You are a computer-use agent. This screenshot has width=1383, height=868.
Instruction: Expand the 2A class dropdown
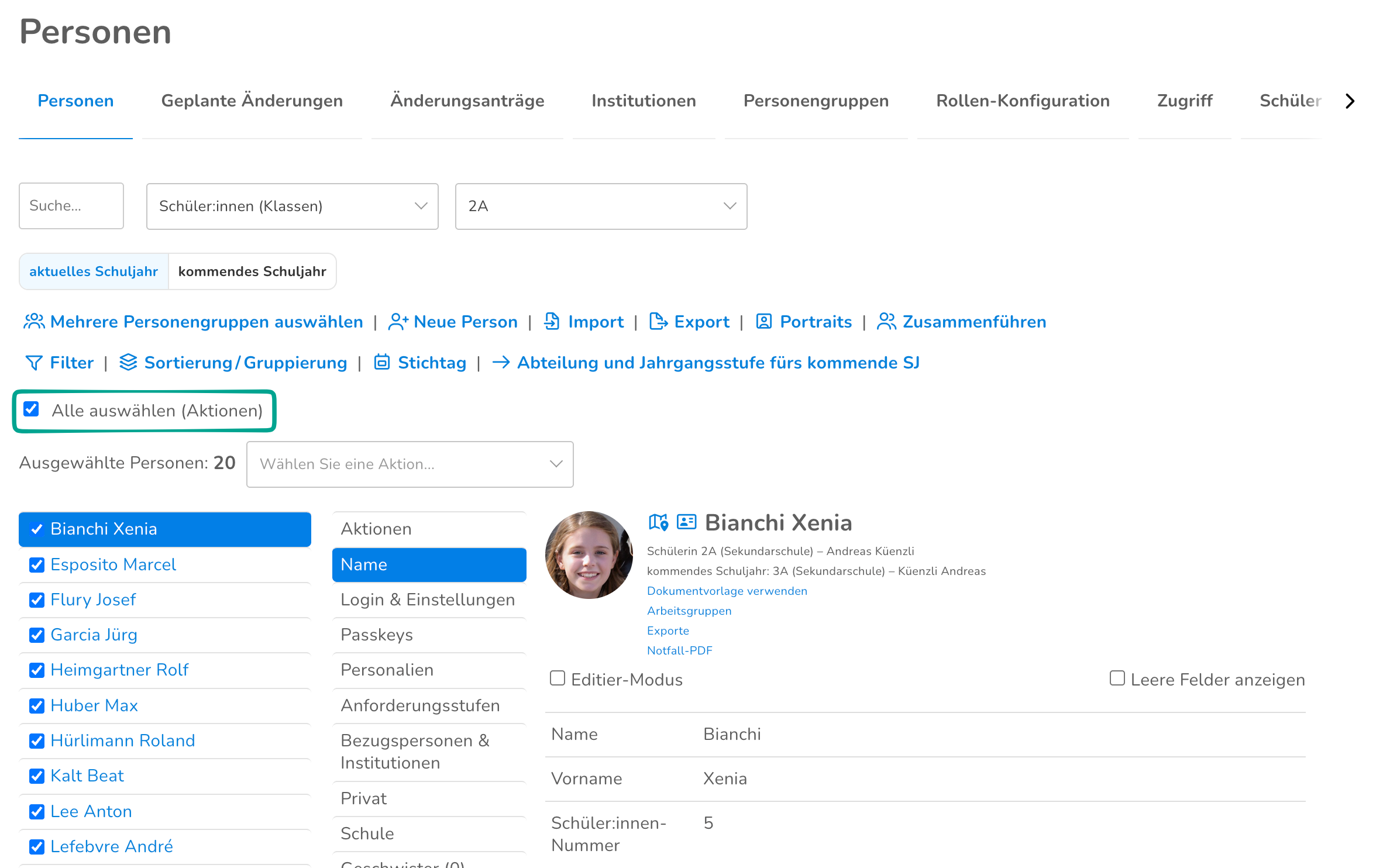(601, 206)
